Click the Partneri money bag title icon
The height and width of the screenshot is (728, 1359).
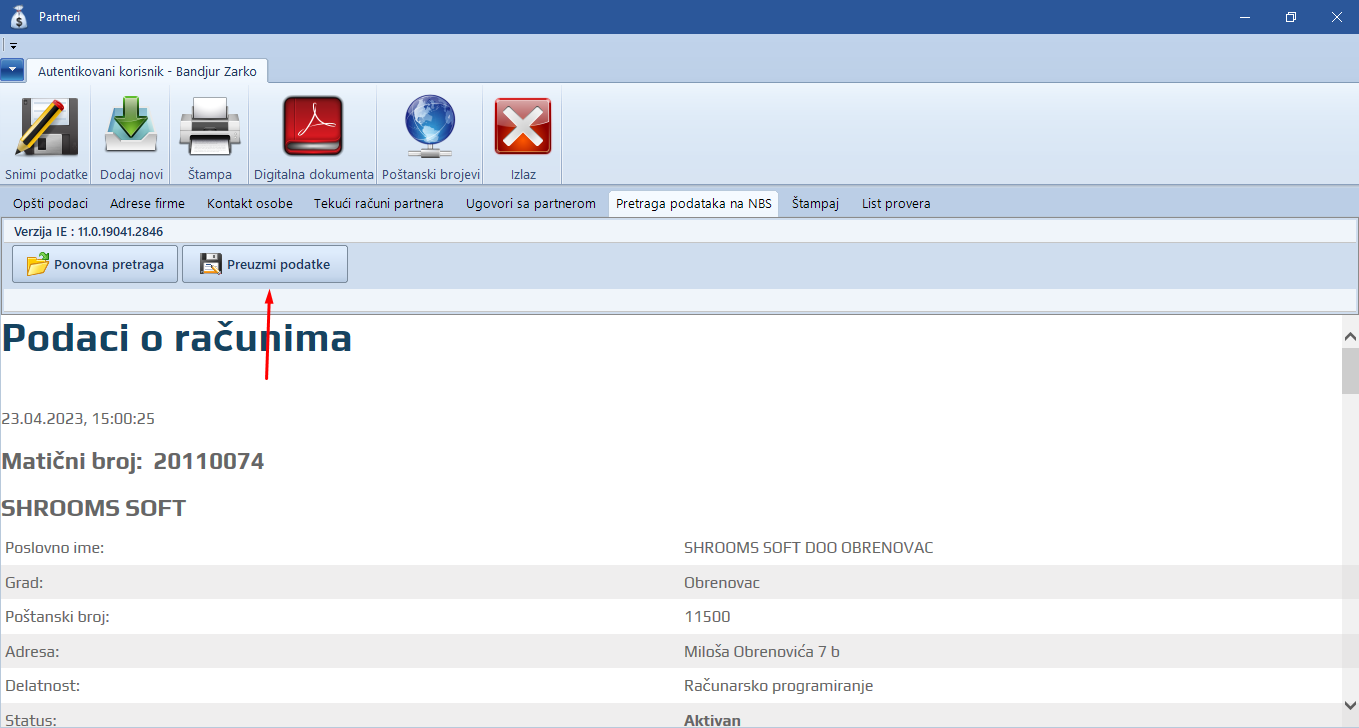pyautogui.click(x=20, y=17)
